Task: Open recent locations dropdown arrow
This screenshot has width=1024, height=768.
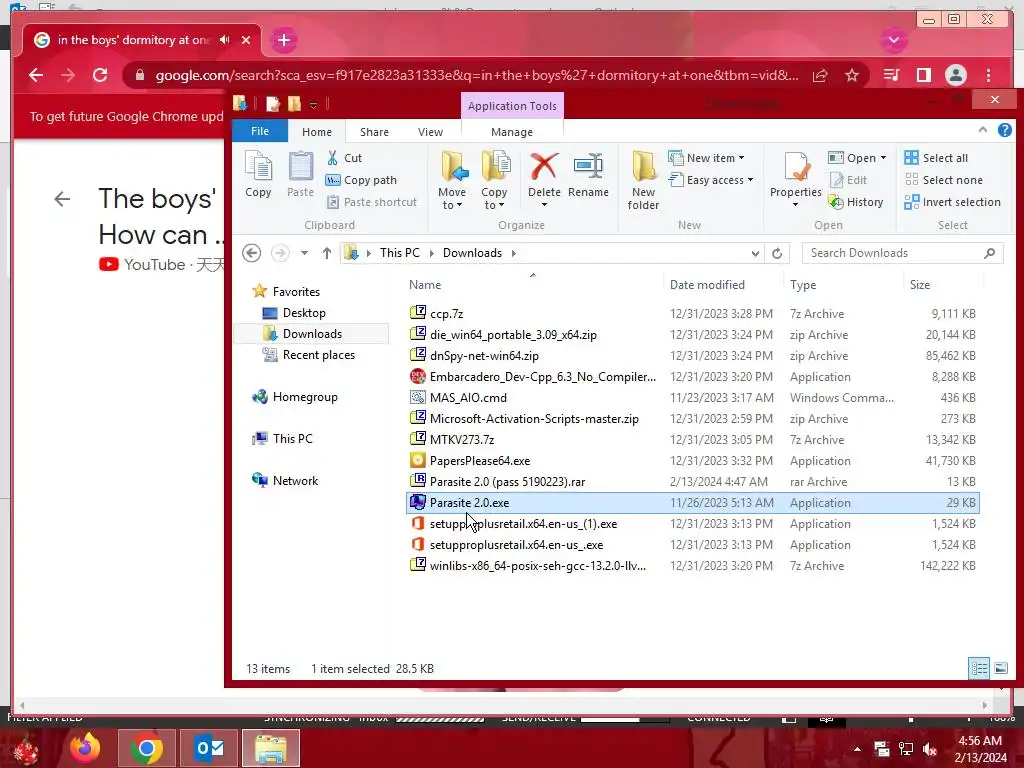Action: point(304,253)
